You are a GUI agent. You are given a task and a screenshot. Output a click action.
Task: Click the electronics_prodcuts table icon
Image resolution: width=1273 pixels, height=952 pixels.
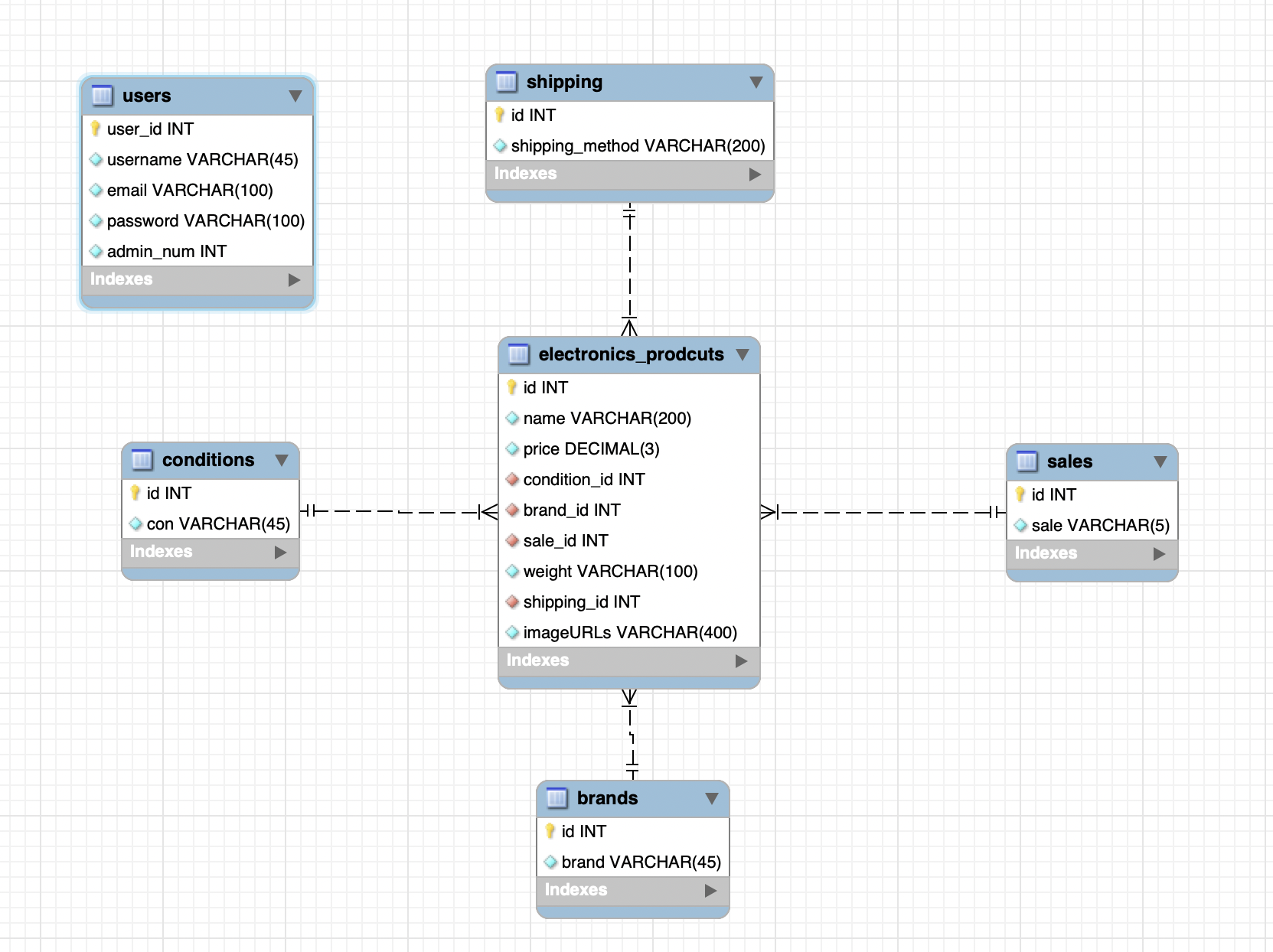tap(518, 354)
